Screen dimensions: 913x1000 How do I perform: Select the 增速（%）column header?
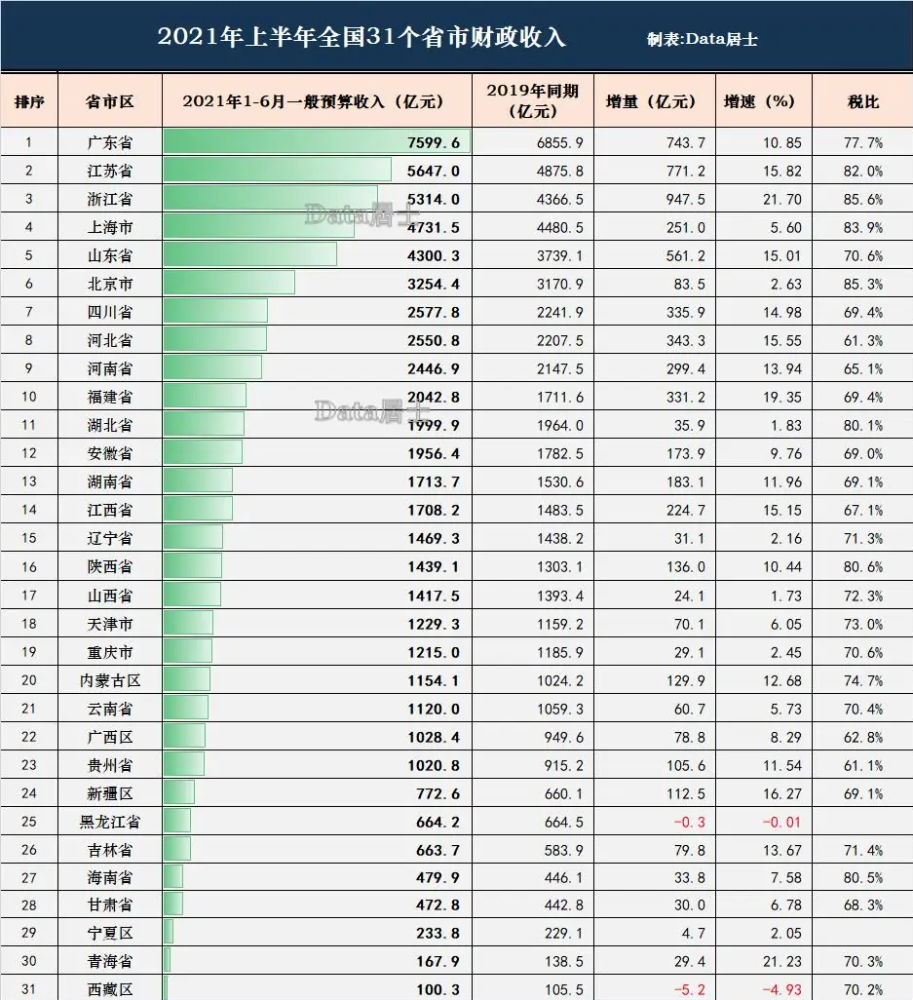pyautogui.click(x=759, y=101)
